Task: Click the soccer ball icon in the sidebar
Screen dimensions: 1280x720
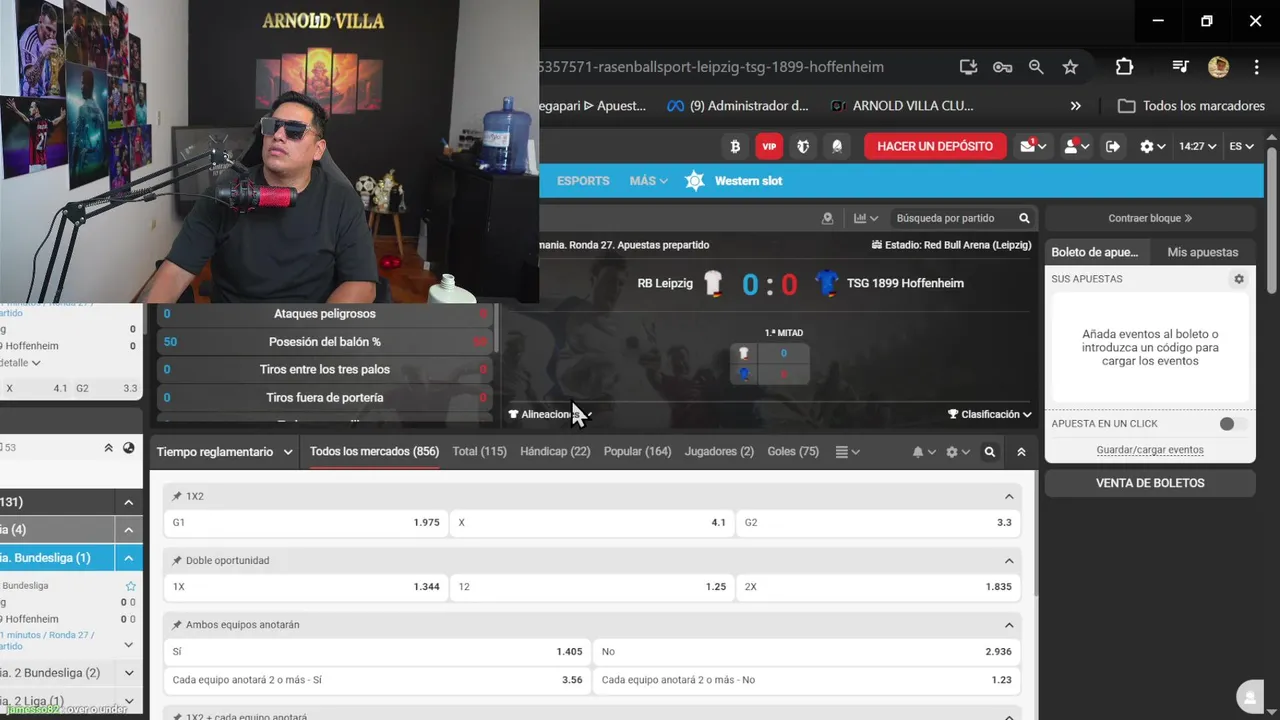Action: (x=129, y=448)
